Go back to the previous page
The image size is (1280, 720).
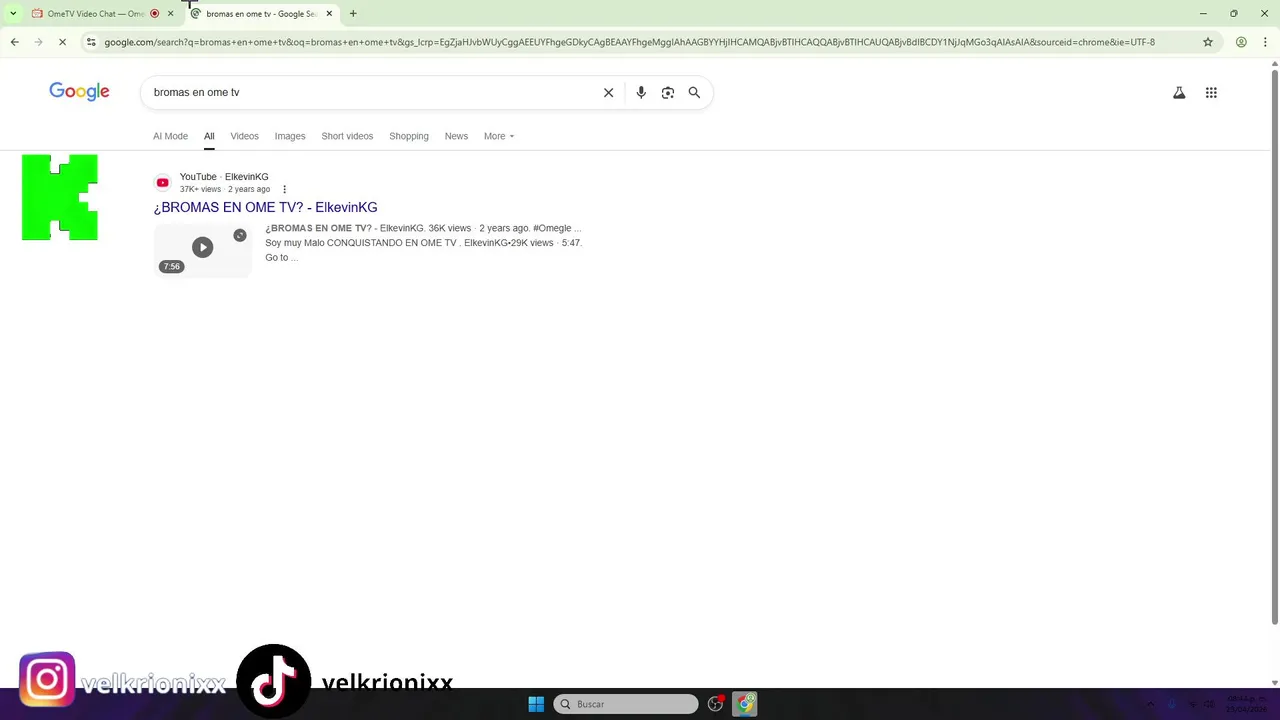coord(15,42)
